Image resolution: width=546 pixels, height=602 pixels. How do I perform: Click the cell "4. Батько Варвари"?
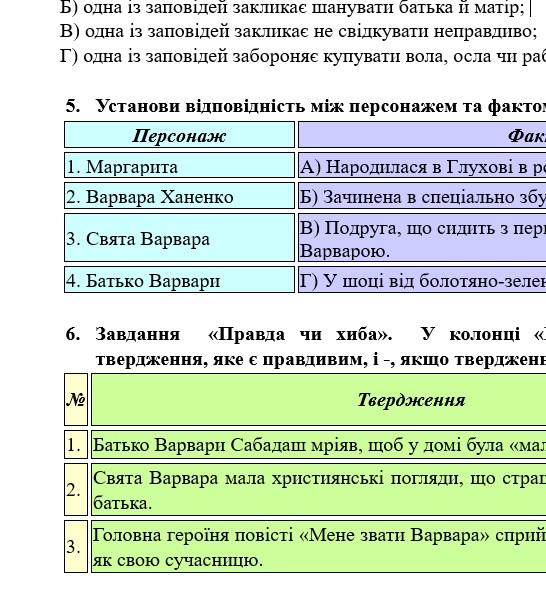click(179, 280)
